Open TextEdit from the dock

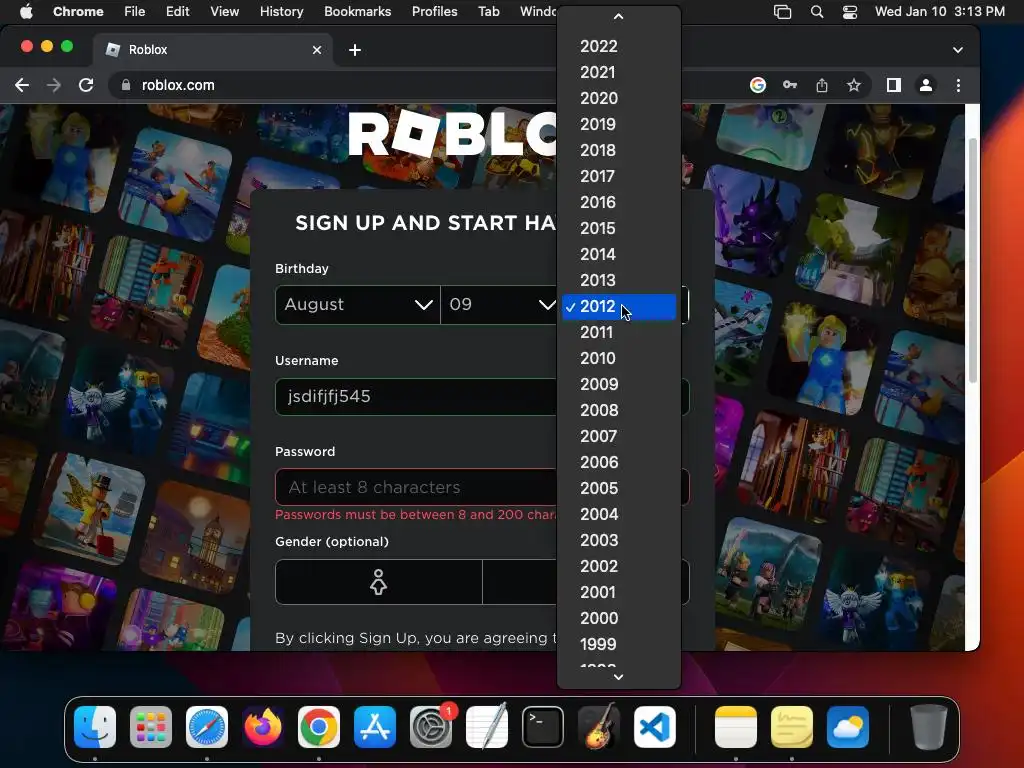487,727
